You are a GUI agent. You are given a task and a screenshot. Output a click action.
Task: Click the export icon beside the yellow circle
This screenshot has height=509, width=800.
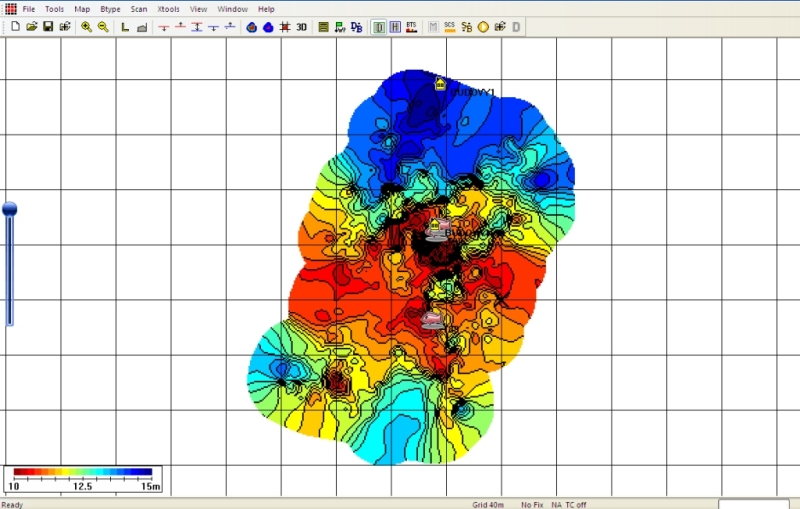(500, 27)
